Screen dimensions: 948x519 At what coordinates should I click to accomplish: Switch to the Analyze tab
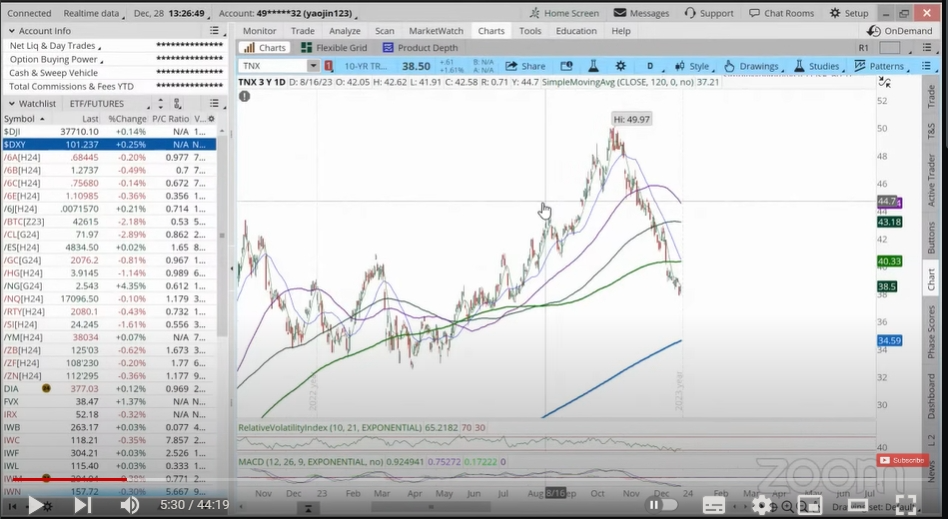pyautogui.click(x=345, y=31)
